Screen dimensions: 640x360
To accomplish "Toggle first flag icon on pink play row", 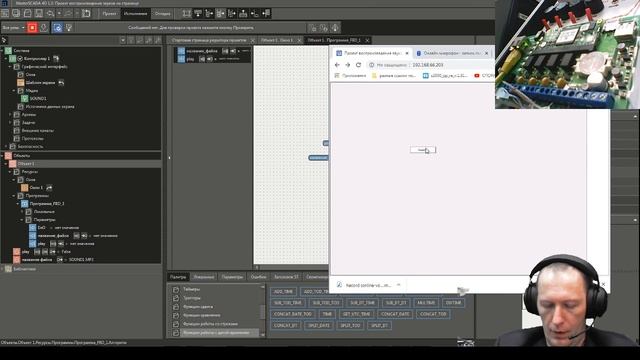I will click(x=37, y=252).
